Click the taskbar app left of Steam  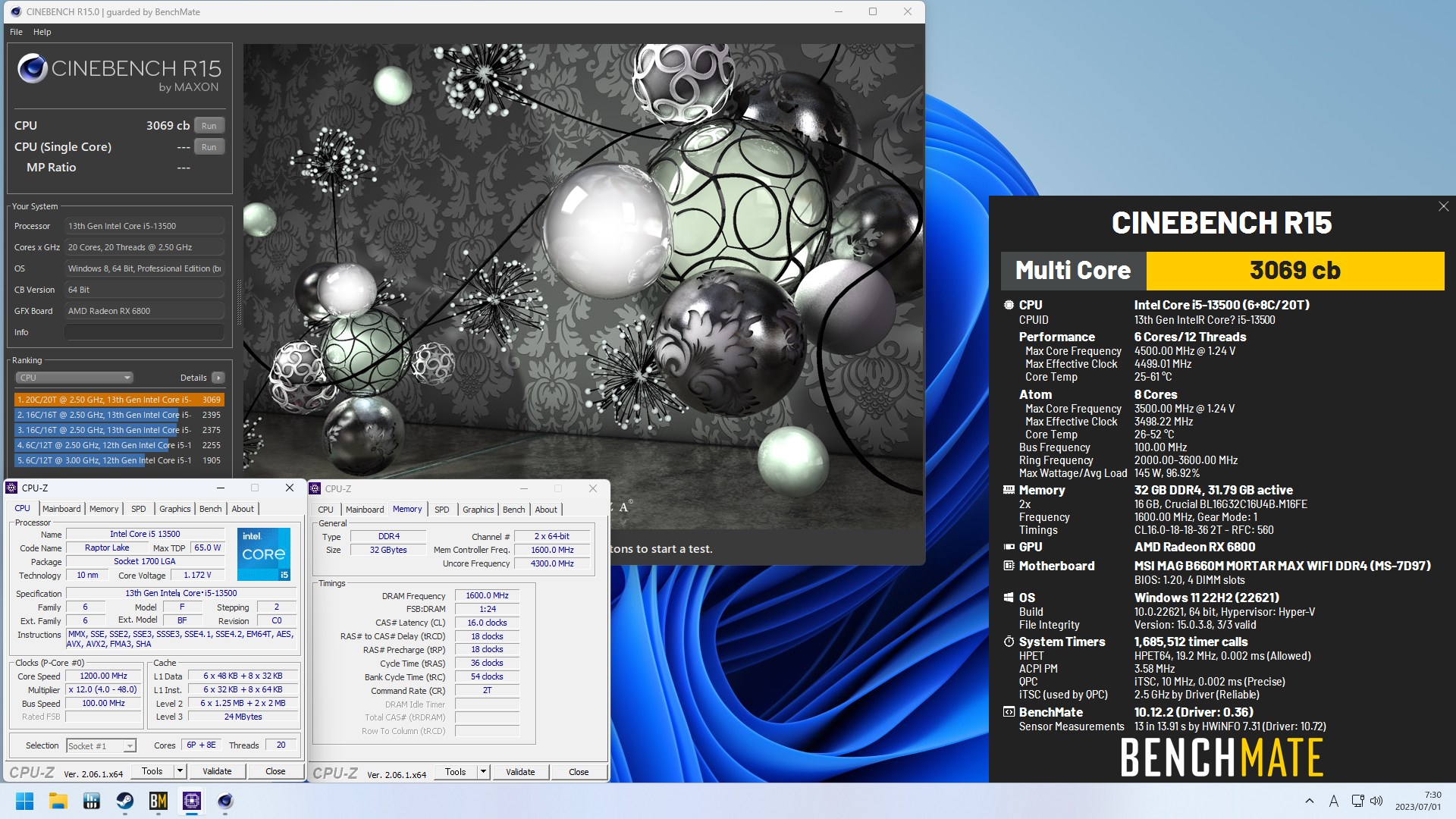pos(92,801)
